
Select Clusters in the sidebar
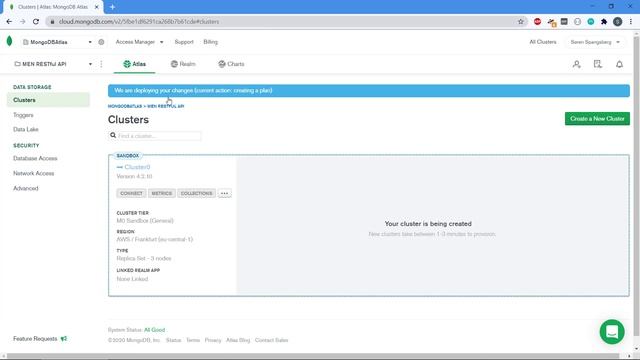point(48,100)
